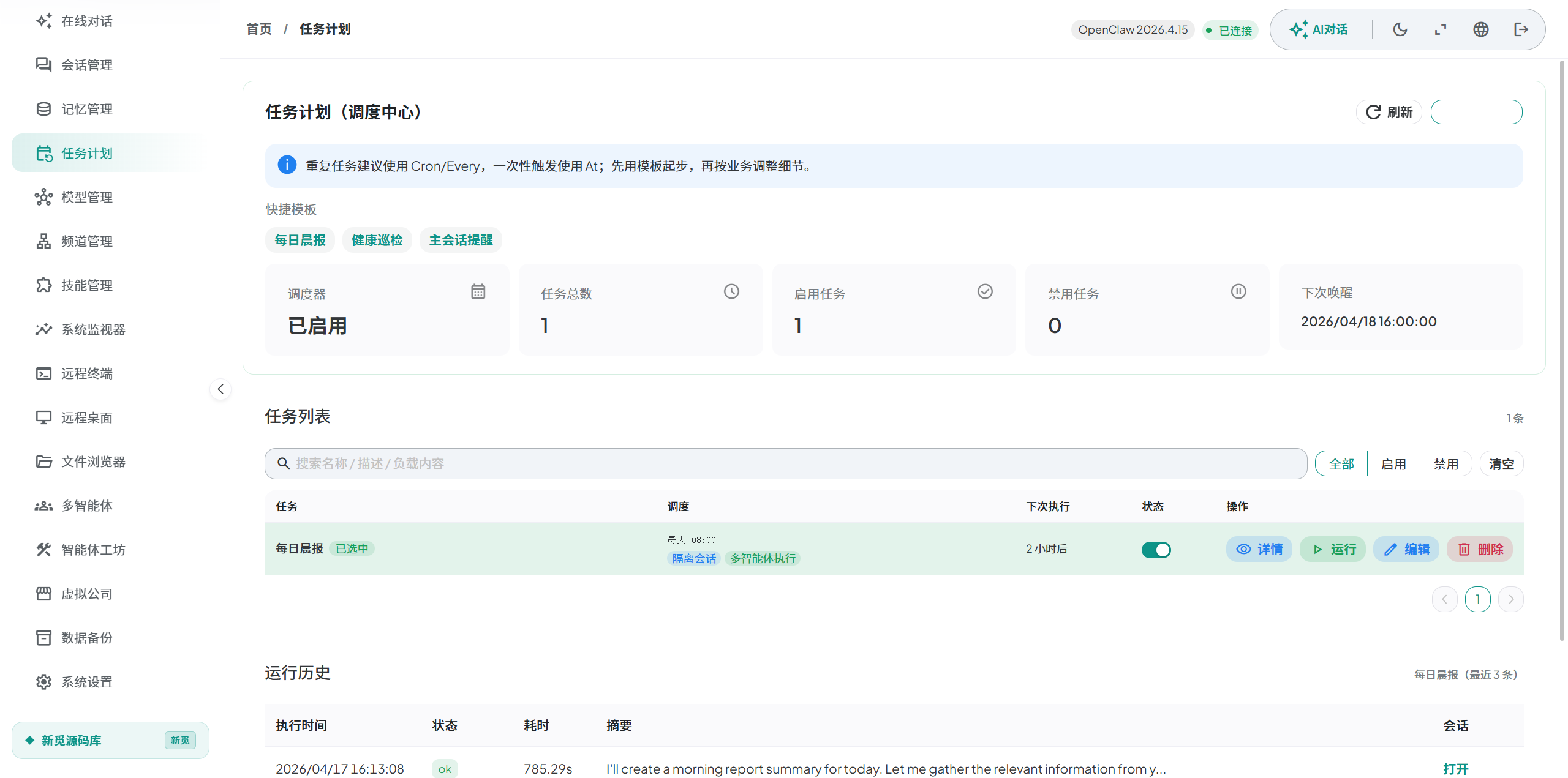Disable the 每日晨报 task status toggle
Image resolution: width=1568 pixels, height=778 pixels.
1156,549
